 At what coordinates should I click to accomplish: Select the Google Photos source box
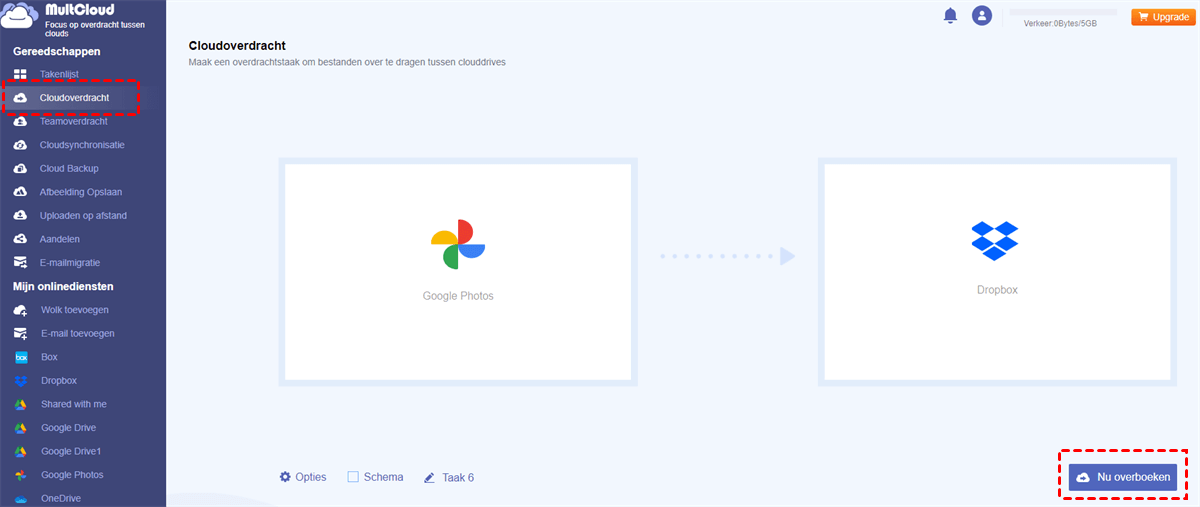click(458, 272)
